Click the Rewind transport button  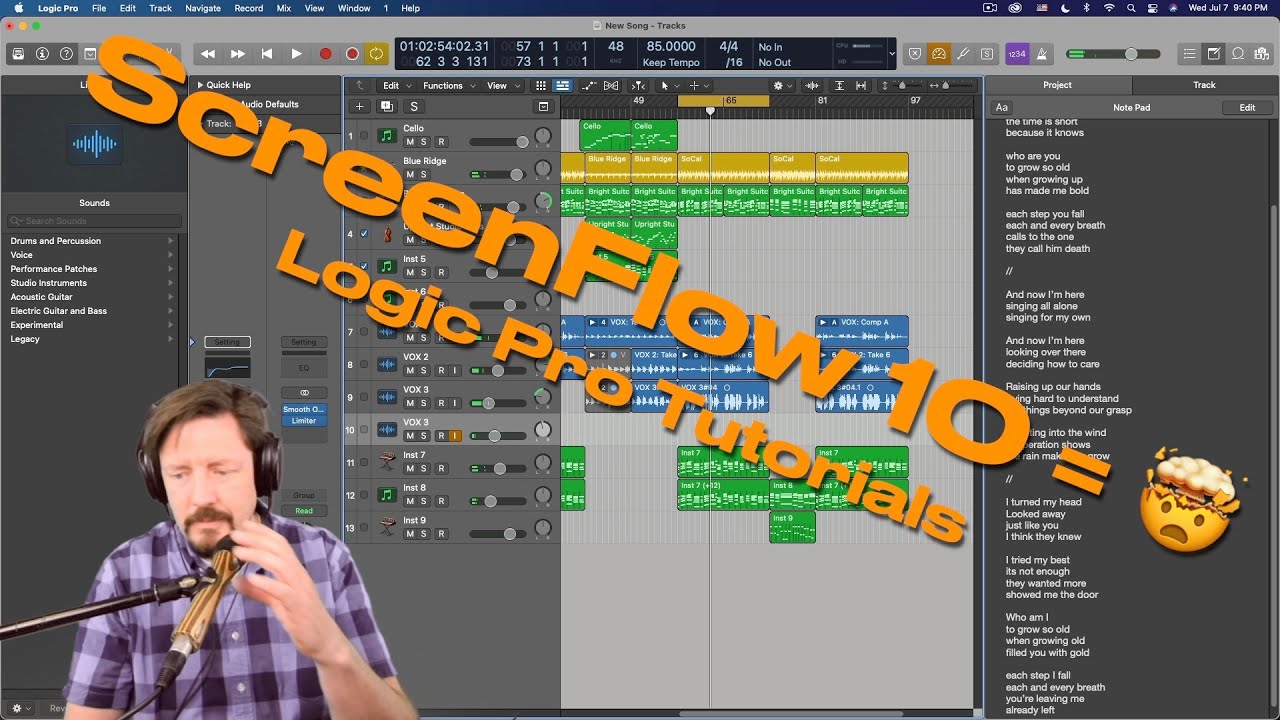pyautogui.click(x=208, y=54)
